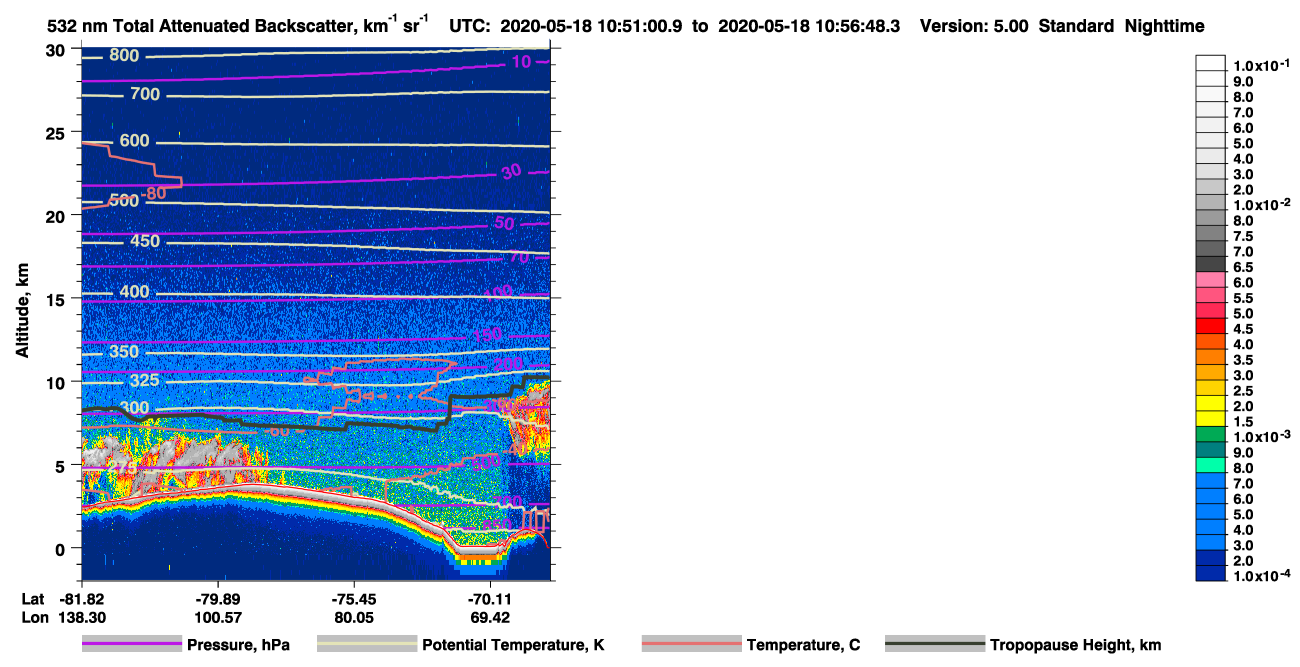
Task: Click the '4.5' color bar label
Action: click(1241, 328)
